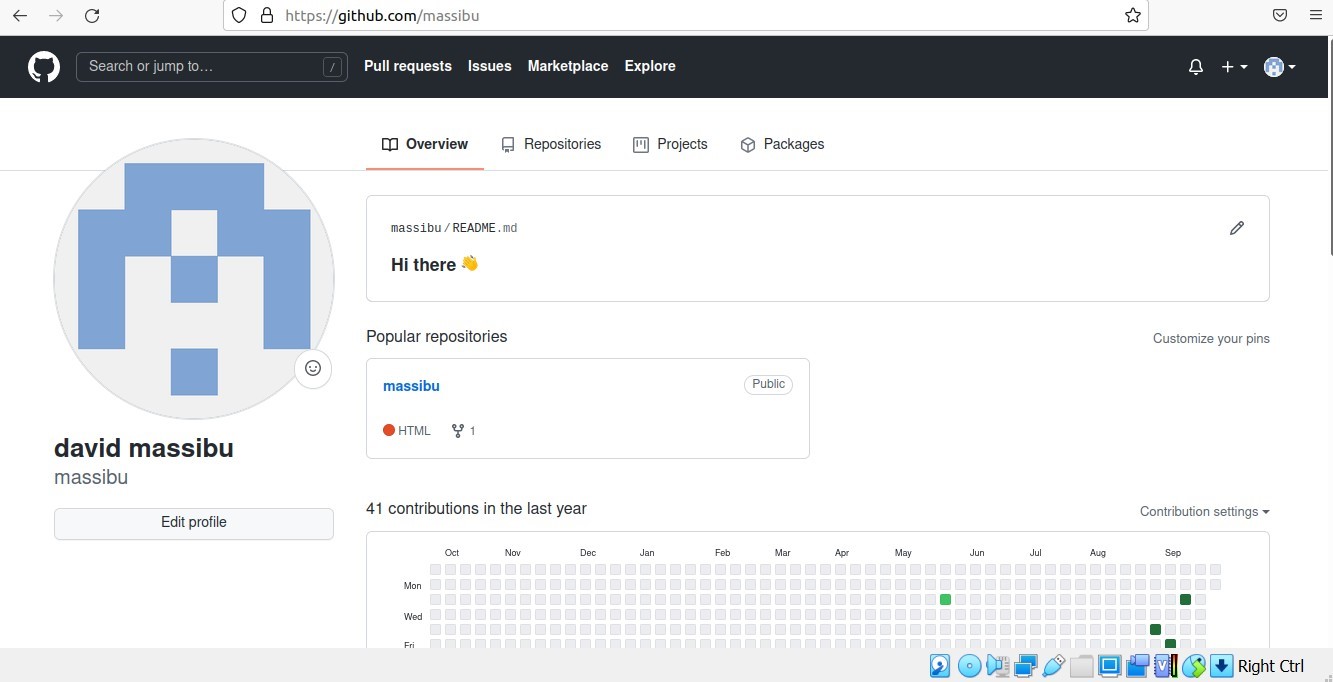Click the padlock site info icon
The height and width of the screenshot is (682, 1333).
coord(265,16)
